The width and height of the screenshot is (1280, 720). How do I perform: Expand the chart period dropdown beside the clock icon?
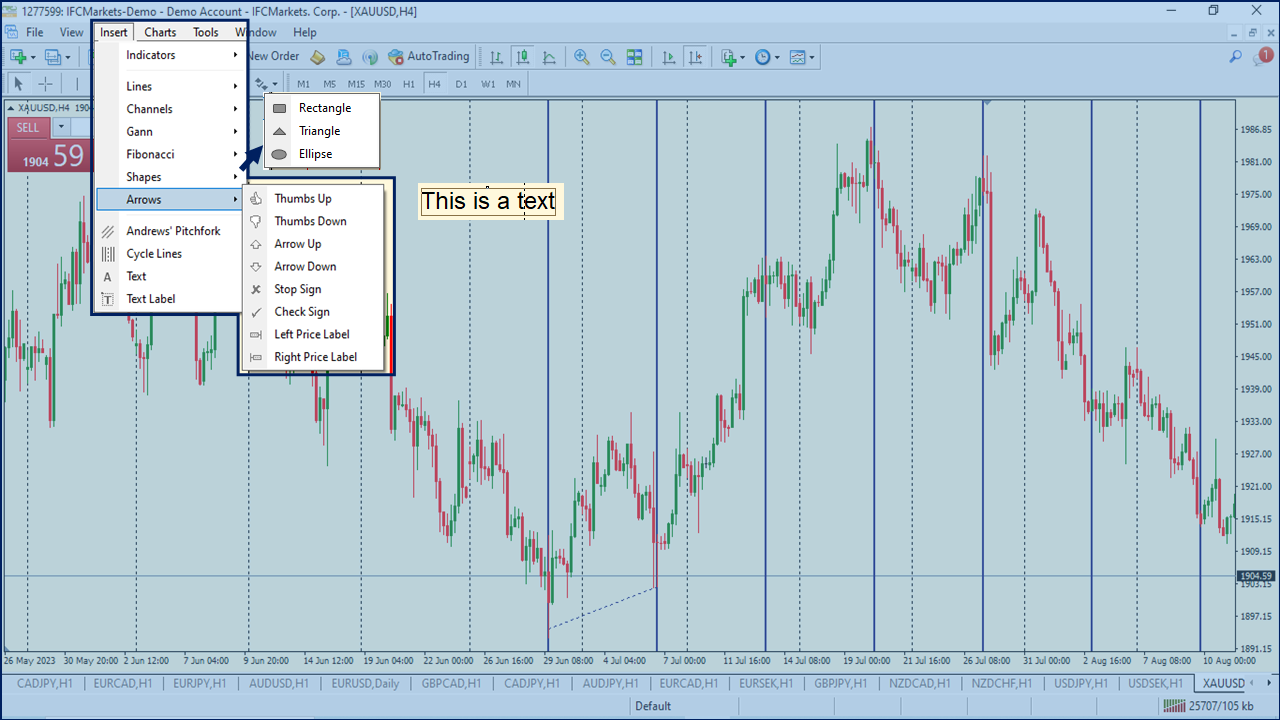coord(777,57)
